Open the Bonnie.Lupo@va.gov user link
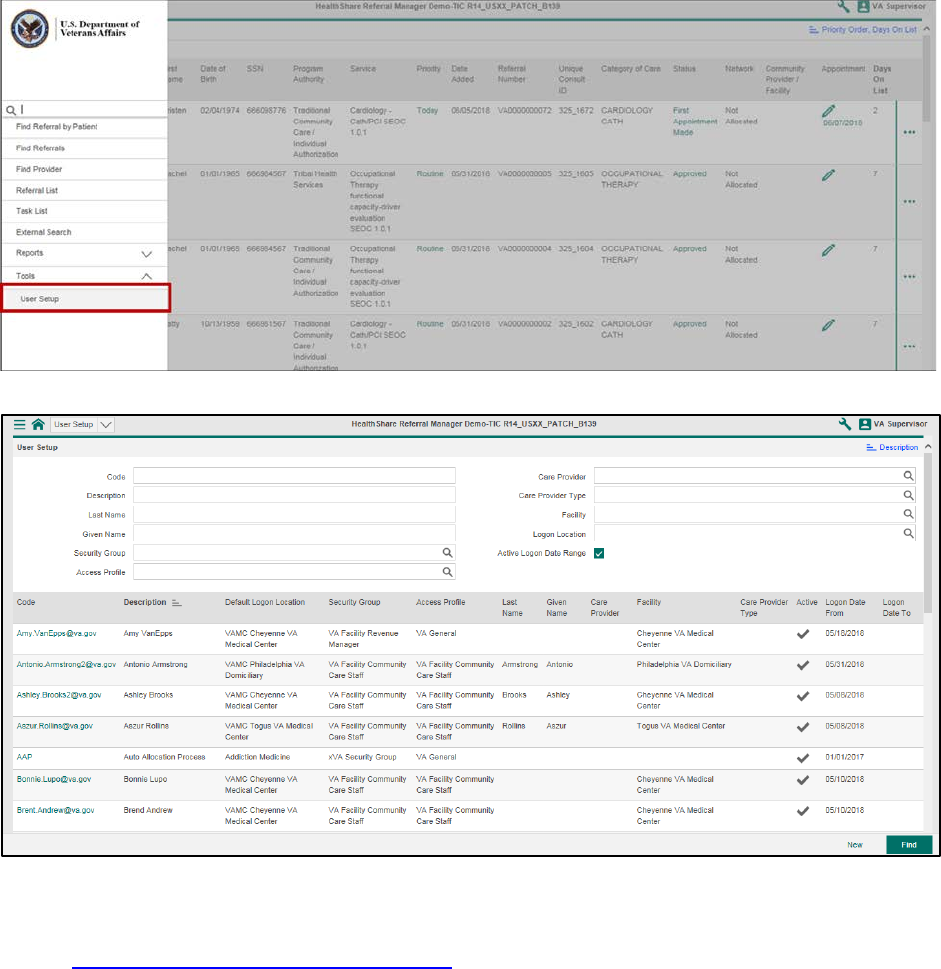 pyautogui.click(x=54, y=779)
